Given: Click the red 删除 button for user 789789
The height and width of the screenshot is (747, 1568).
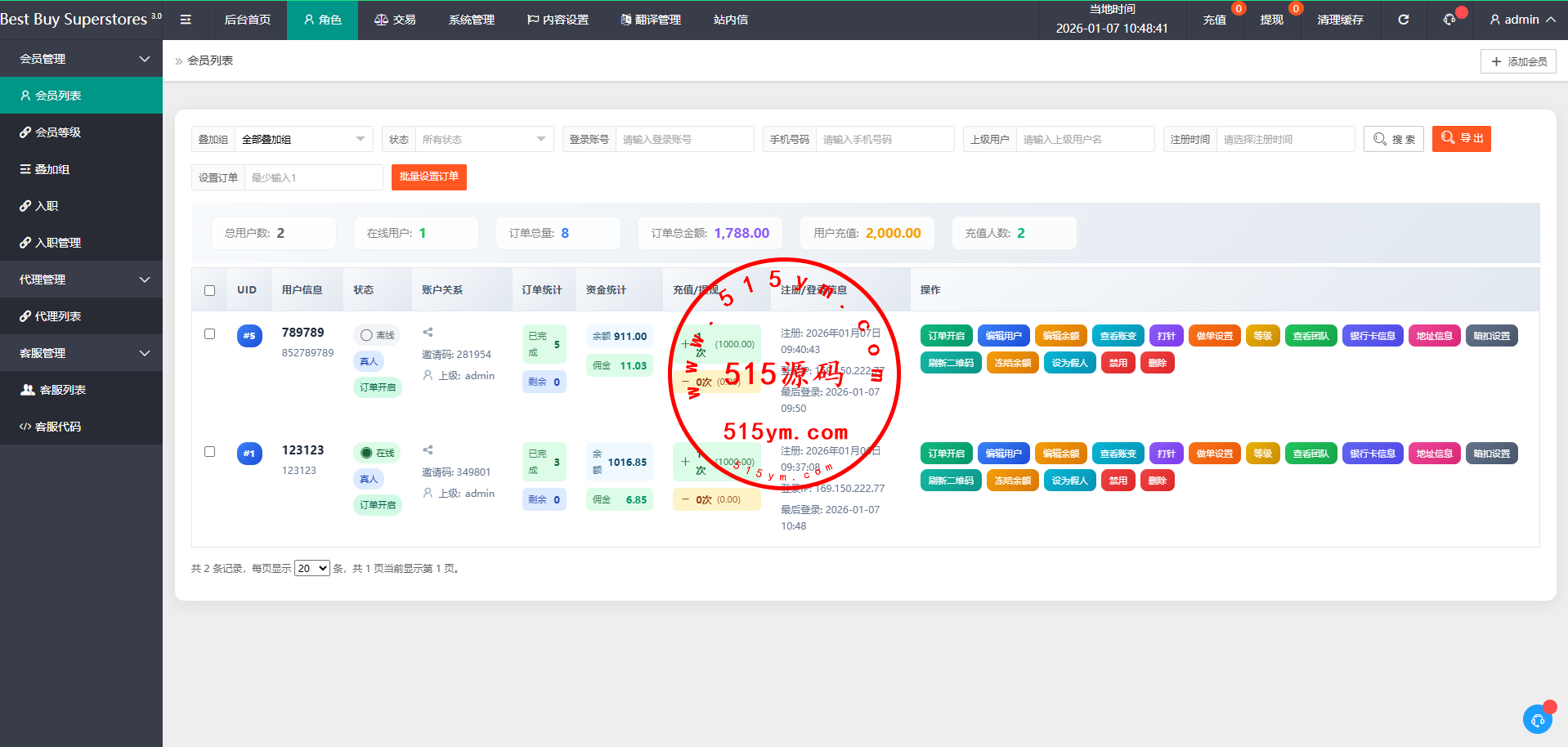Looking at the screenshot, I should (1157, 363).
